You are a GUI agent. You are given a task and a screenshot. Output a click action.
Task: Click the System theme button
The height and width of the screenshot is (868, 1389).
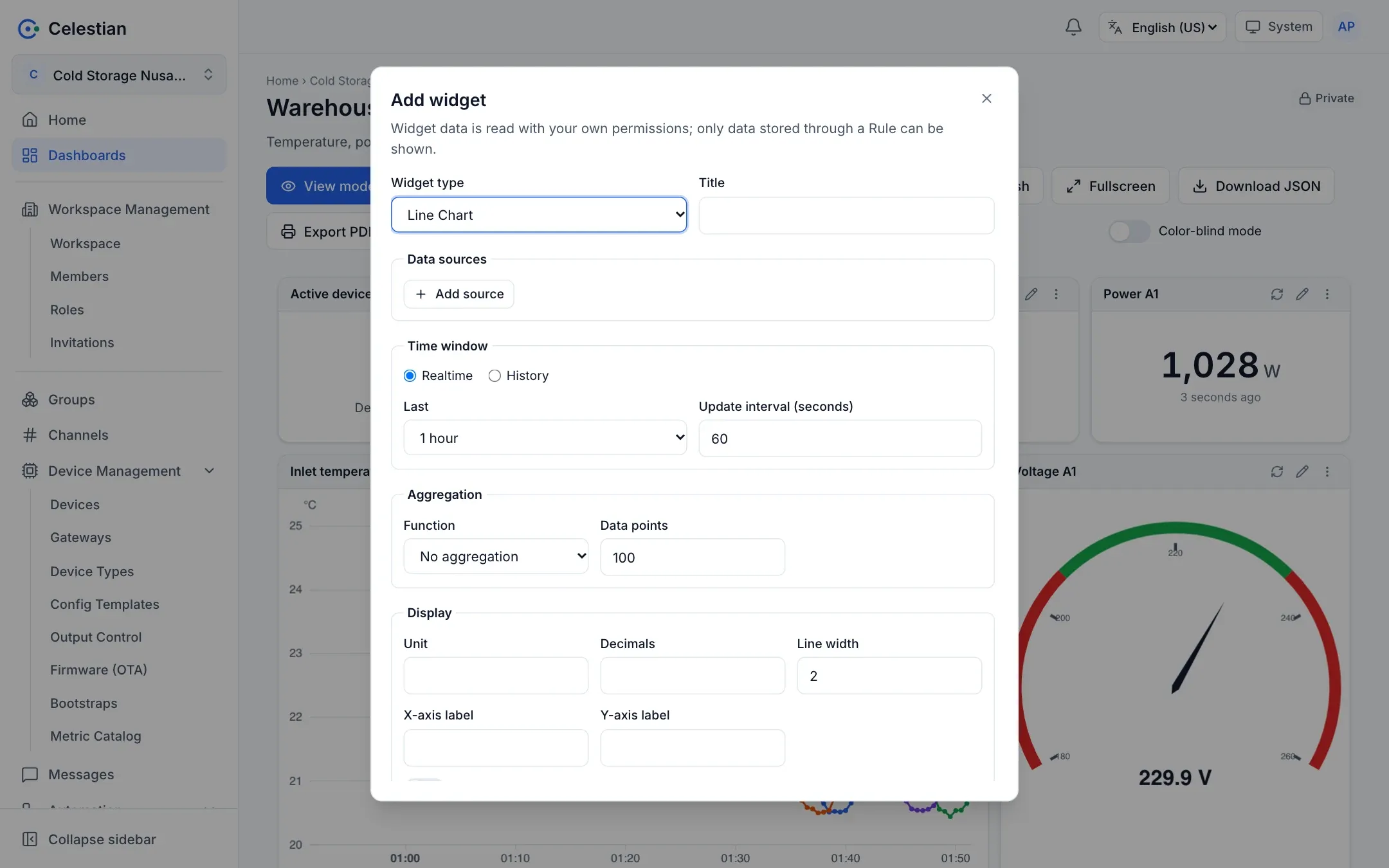pyautogui.click(x=1278, y=27)
